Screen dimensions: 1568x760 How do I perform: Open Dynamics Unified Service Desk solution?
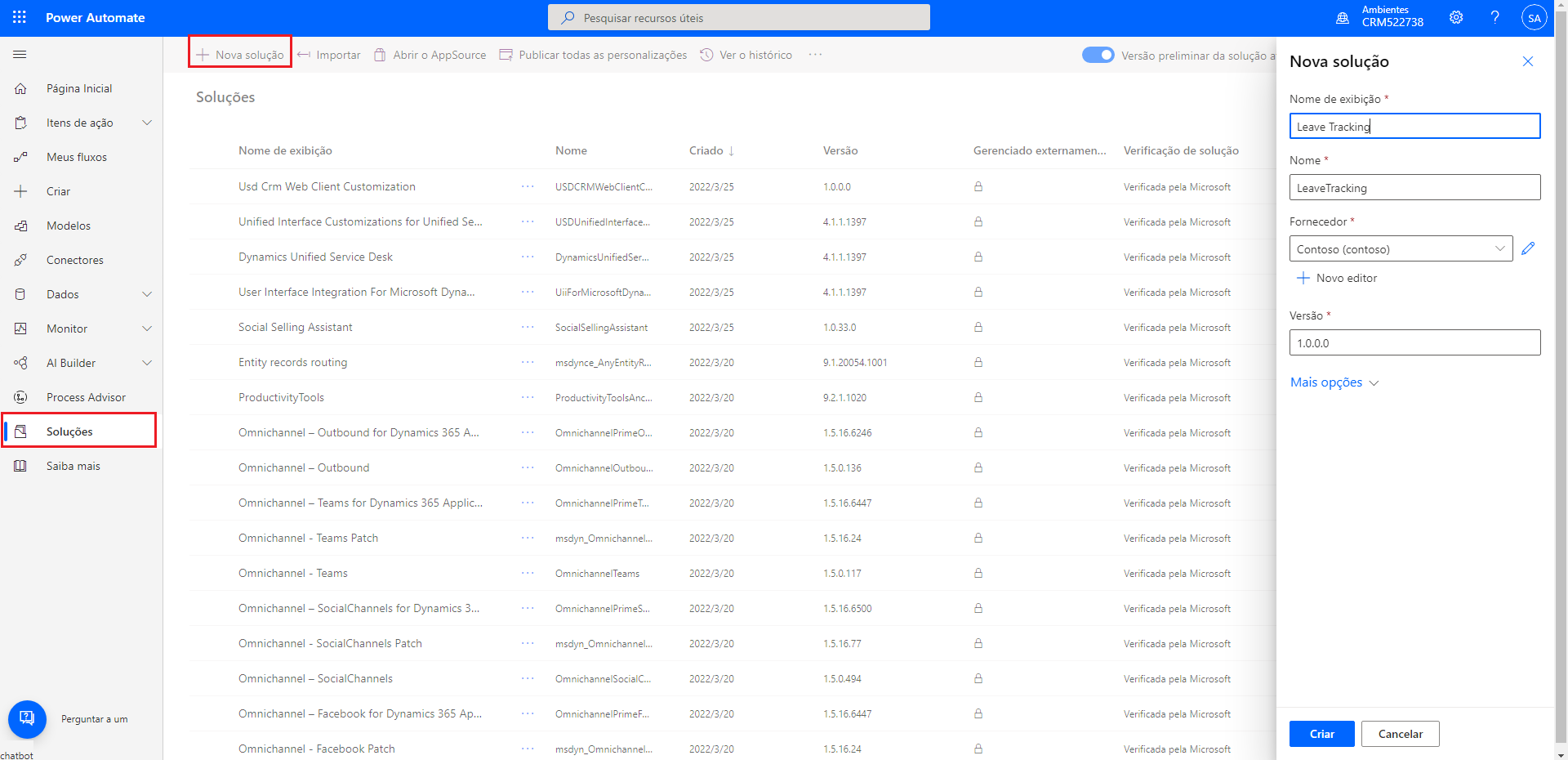[315, 257]
